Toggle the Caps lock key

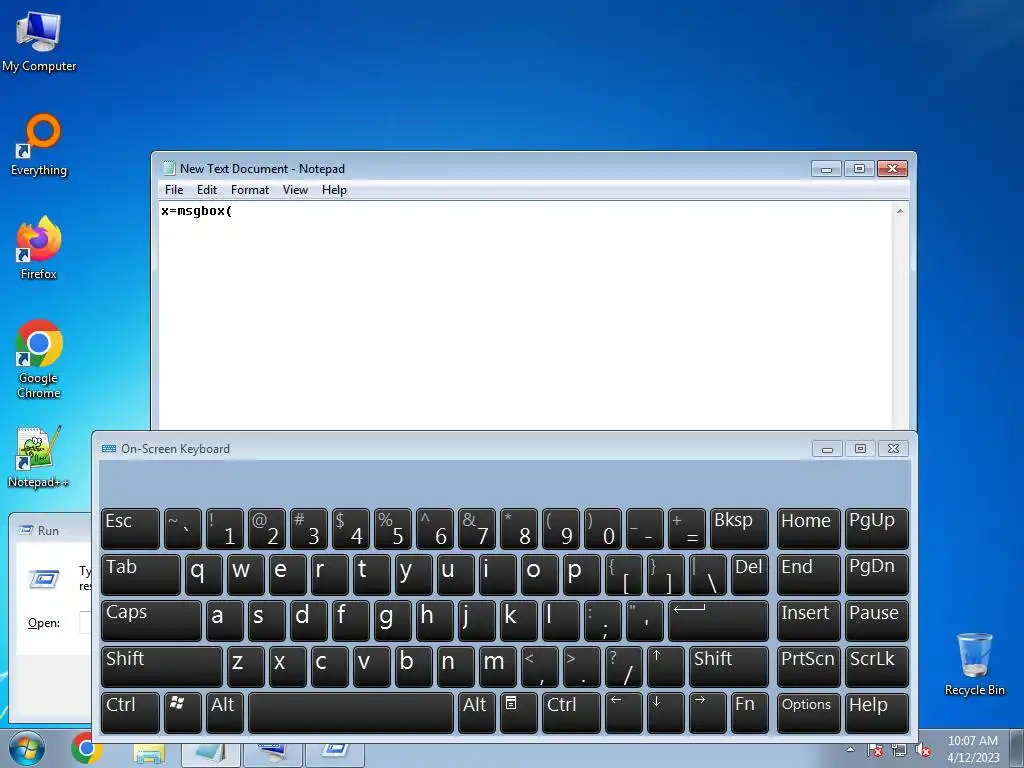coord(151,620)
